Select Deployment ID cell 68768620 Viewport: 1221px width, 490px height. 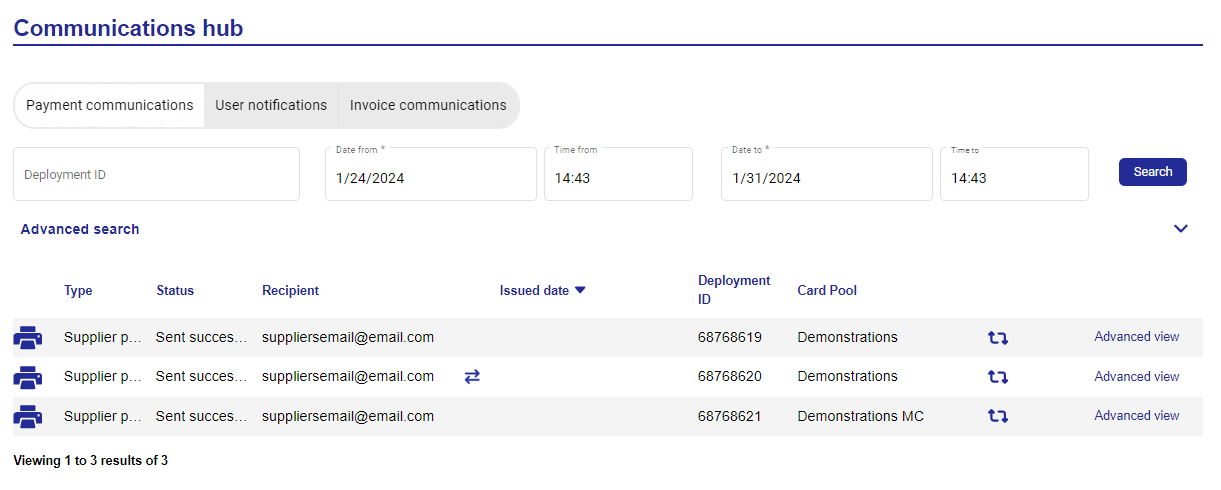730,377
